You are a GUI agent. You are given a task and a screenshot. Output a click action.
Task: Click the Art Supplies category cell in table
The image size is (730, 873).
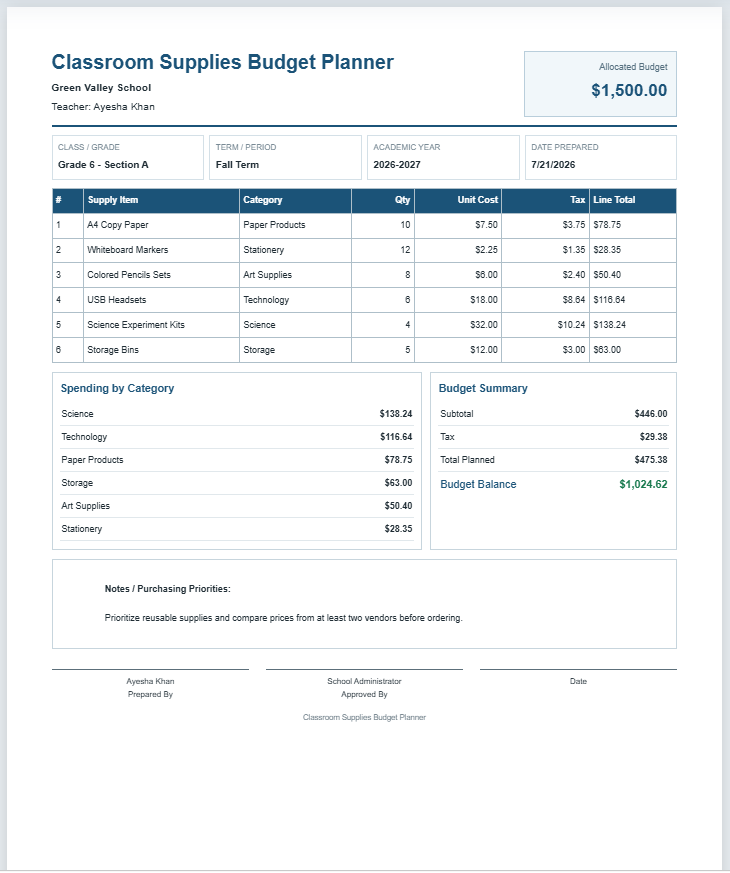click(295, 275)
